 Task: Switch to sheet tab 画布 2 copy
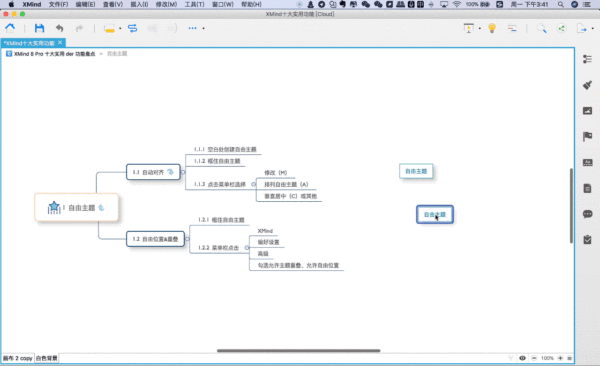18,358
